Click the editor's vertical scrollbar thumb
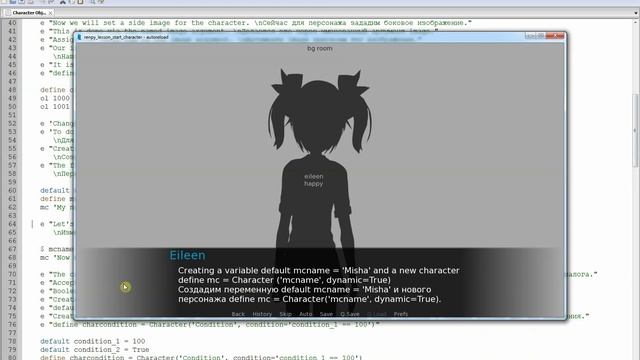Screen dimensions: 640x360 (x=636, y=131)
